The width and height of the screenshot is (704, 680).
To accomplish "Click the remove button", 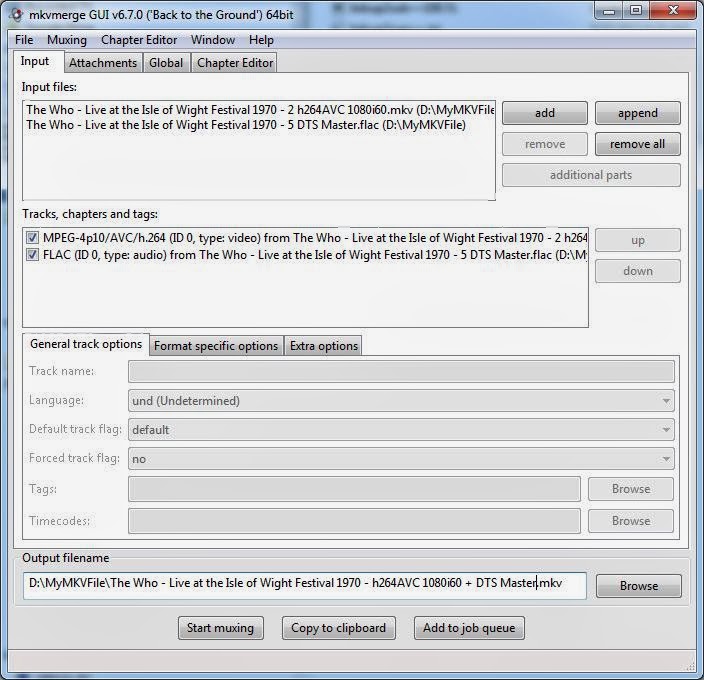I will coord(545,144).
